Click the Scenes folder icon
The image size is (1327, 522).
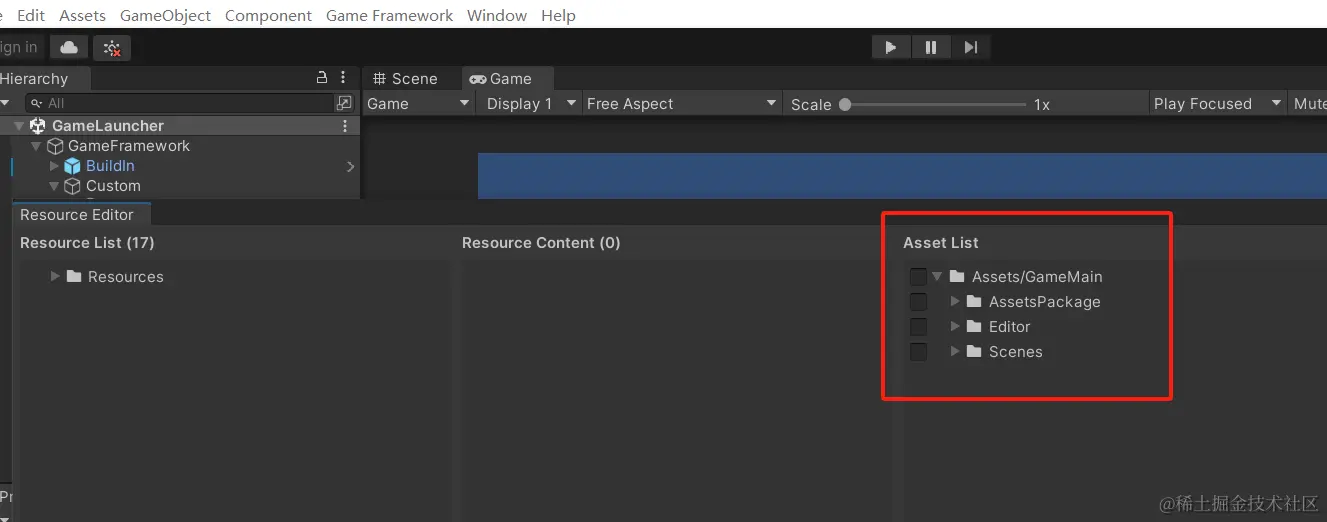(974, 351)
